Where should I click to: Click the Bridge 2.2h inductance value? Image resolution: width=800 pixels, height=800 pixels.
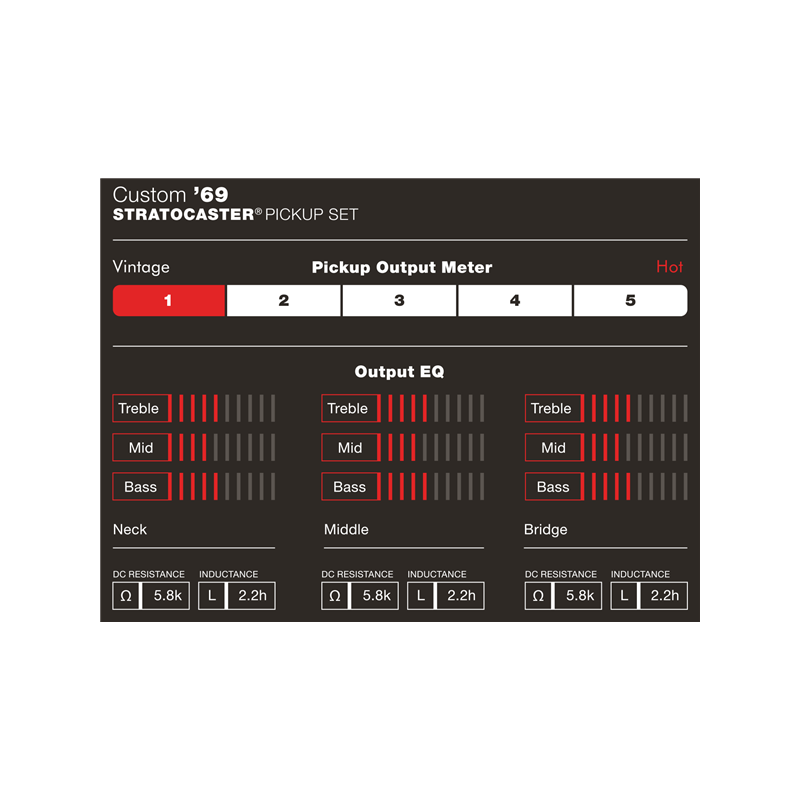point(664,596)
